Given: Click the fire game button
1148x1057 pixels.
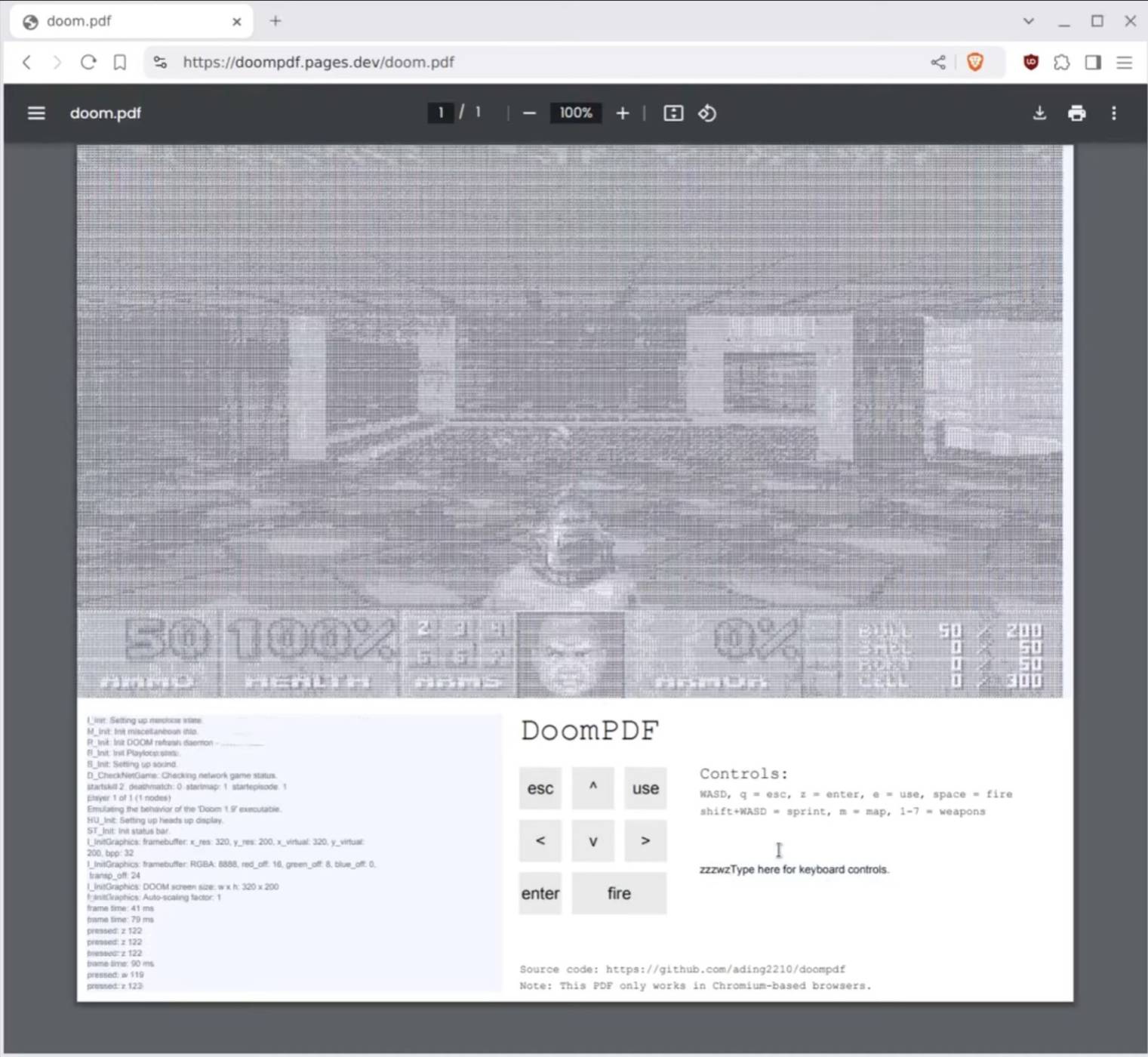Looking at the screenshot, I should point(619,893).
